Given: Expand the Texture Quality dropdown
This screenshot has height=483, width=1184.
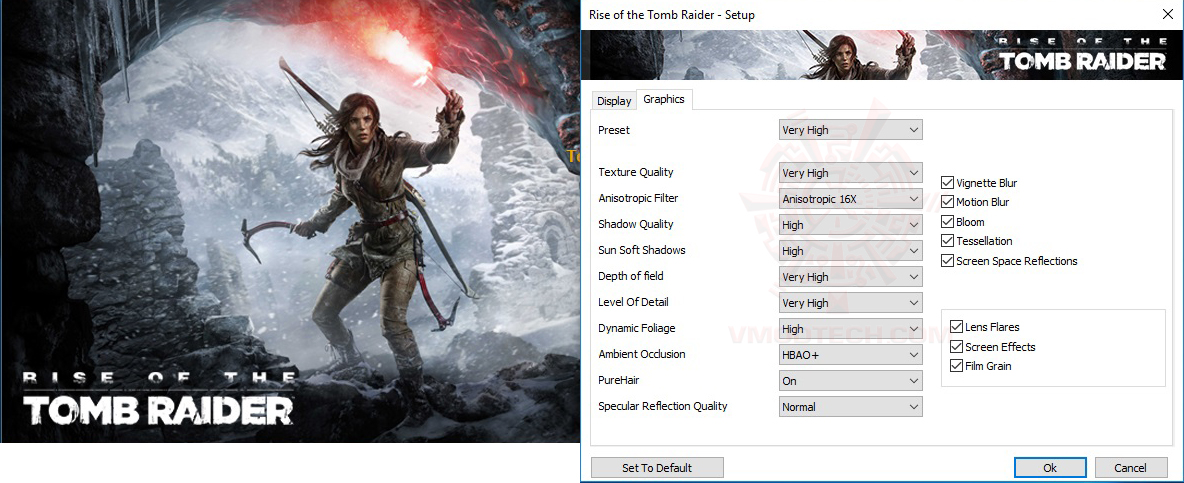Looking at the screenshot, I should coord(851,173).
